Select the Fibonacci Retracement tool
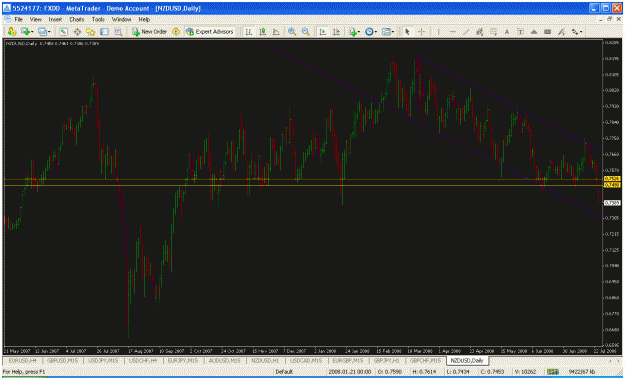 (493, 32)
